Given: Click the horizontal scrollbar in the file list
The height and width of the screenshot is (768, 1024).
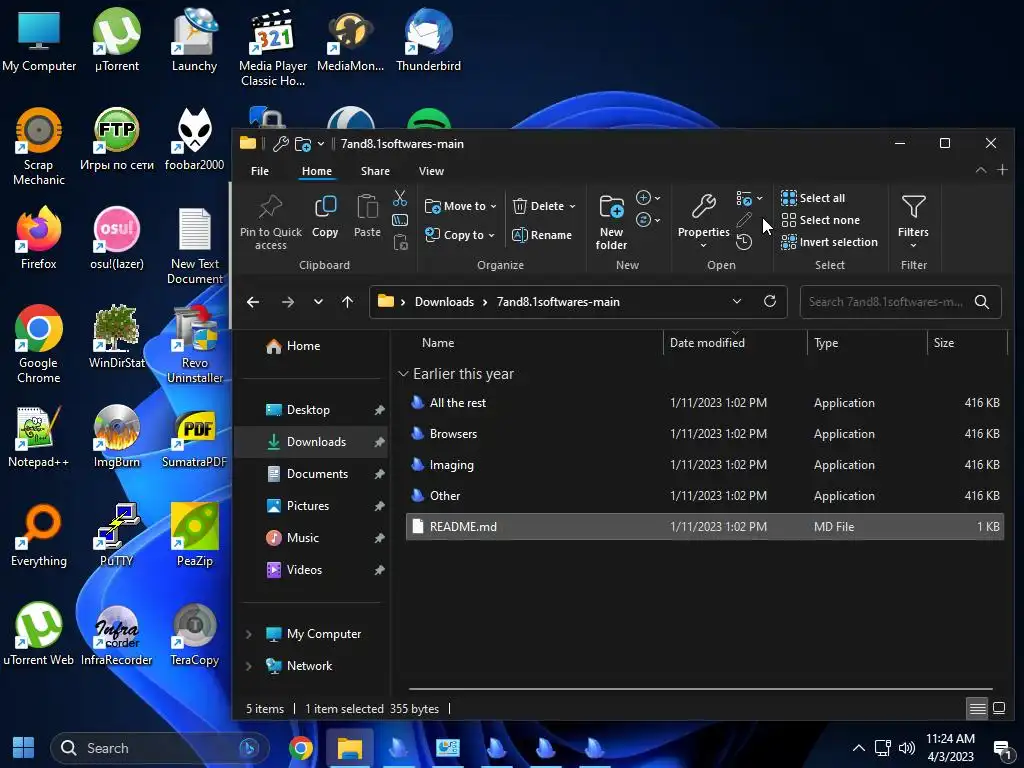Looking at the screenshot, I should click(700, 689).
